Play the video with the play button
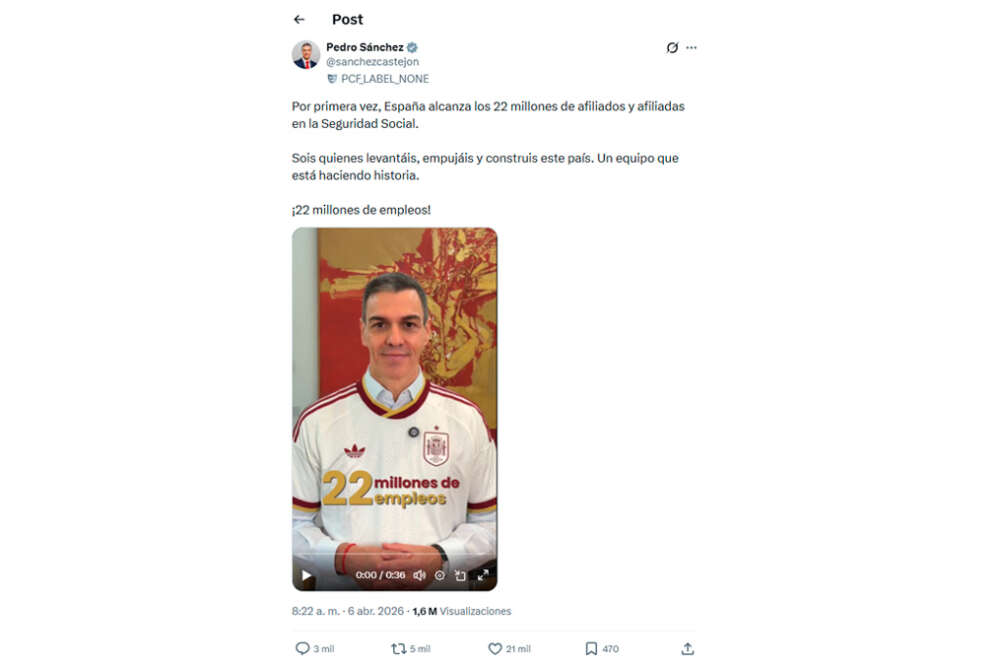 point(306,575)
